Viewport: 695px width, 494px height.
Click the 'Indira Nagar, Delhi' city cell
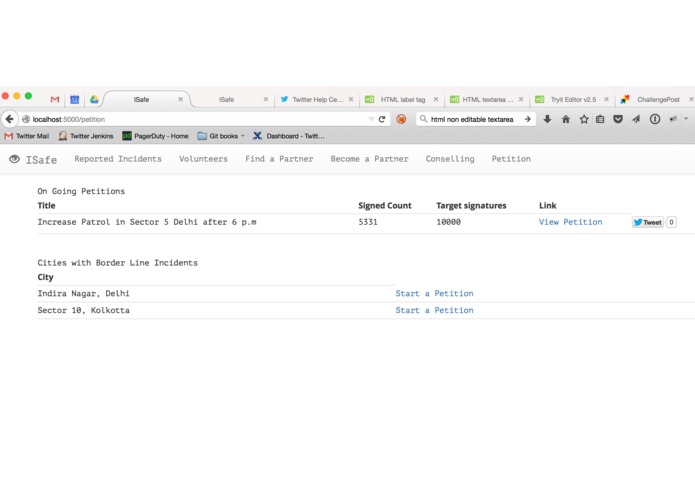point(83,293)
